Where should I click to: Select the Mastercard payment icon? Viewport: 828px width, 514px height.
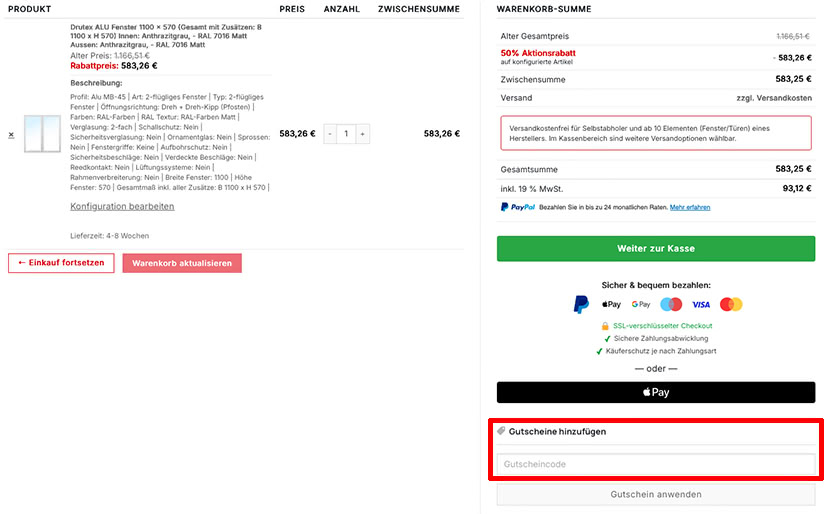[731, 304]
